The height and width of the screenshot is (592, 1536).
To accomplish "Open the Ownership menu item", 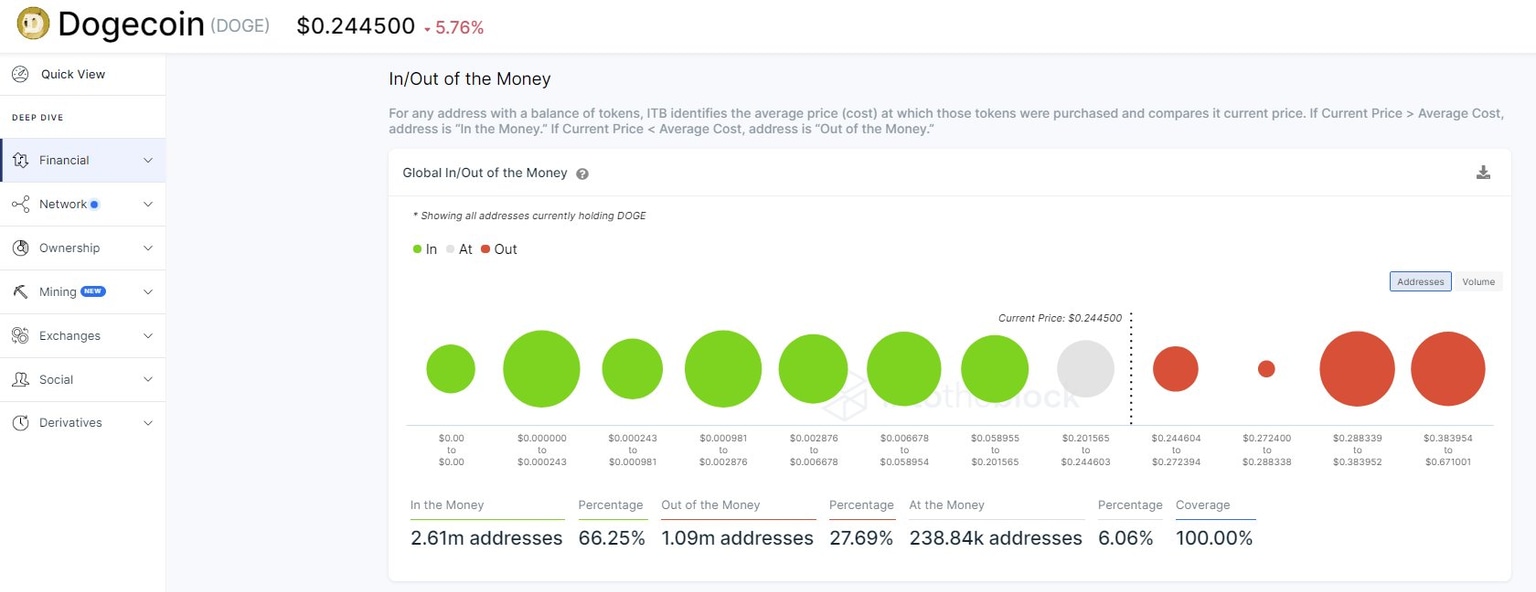I will (70, 248).
